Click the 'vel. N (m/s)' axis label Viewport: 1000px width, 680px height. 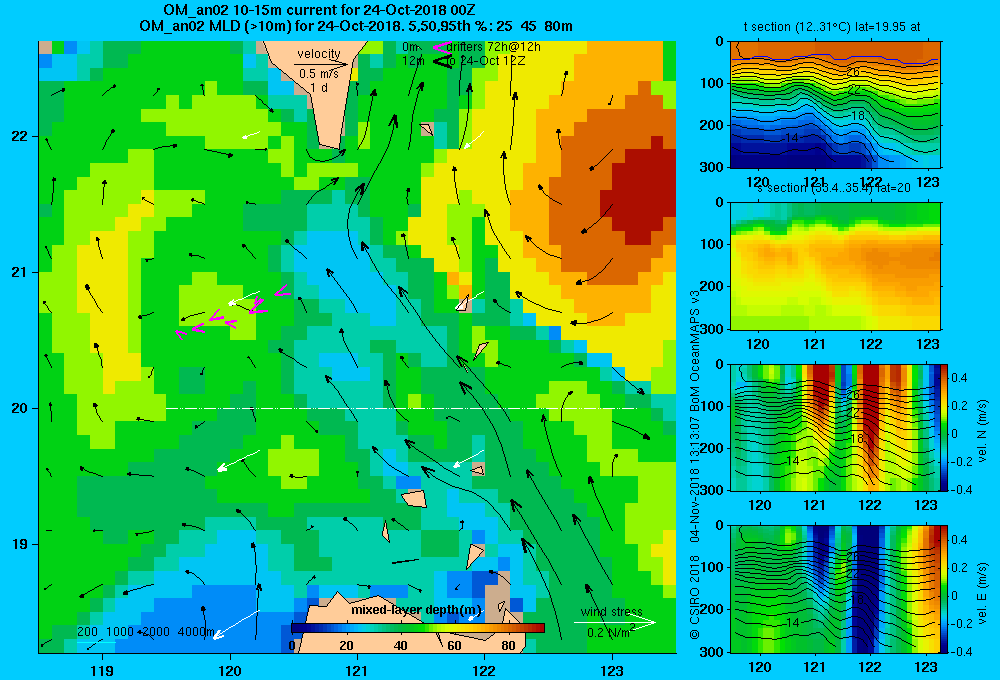click(x=982, y=431)
